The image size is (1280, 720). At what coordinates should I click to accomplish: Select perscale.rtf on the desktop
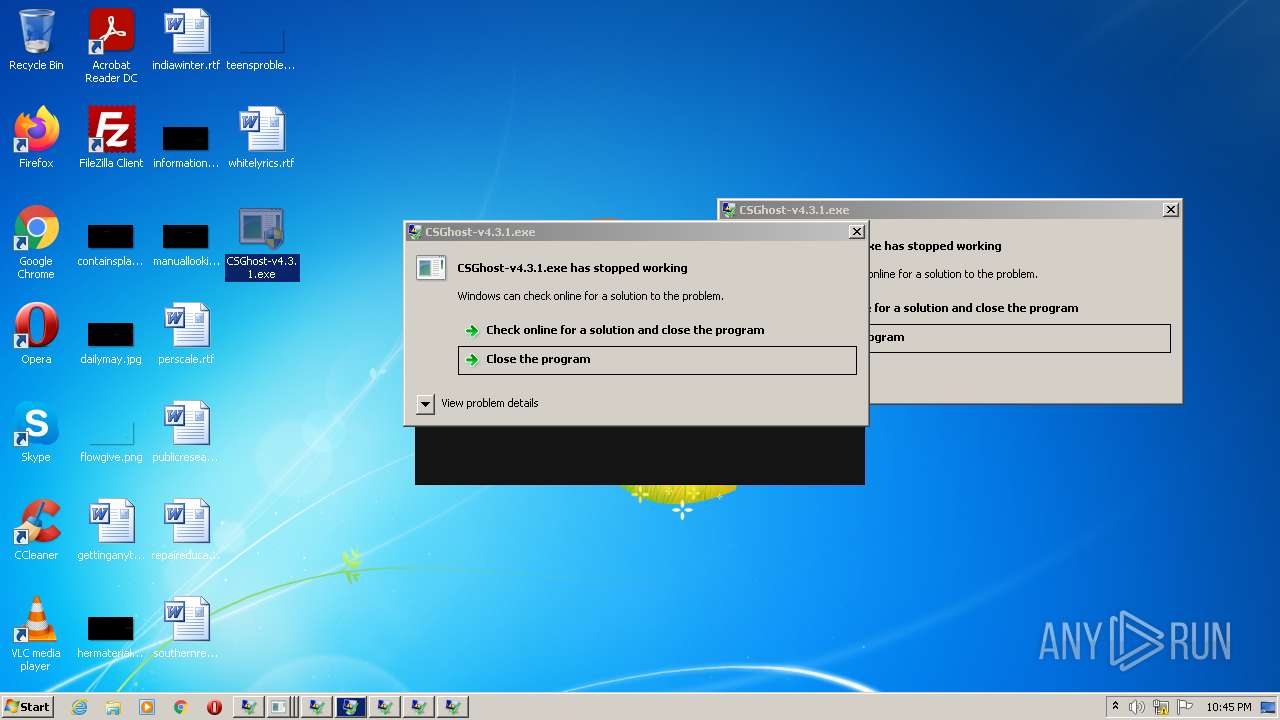pos(186,334)
